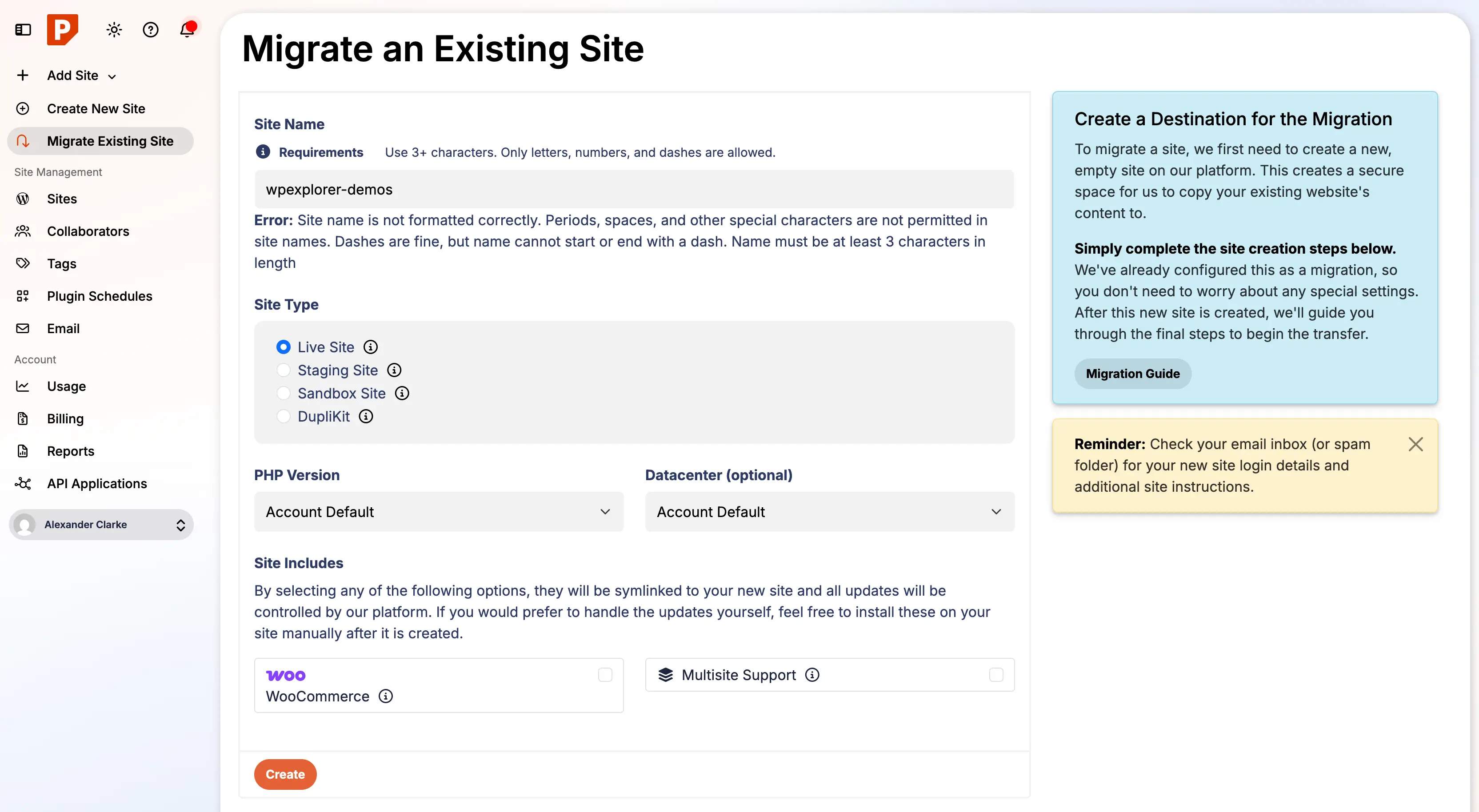Open API Applications from the sidebar
Screen dimensions: 1479x812
click(x=96, y=483)
